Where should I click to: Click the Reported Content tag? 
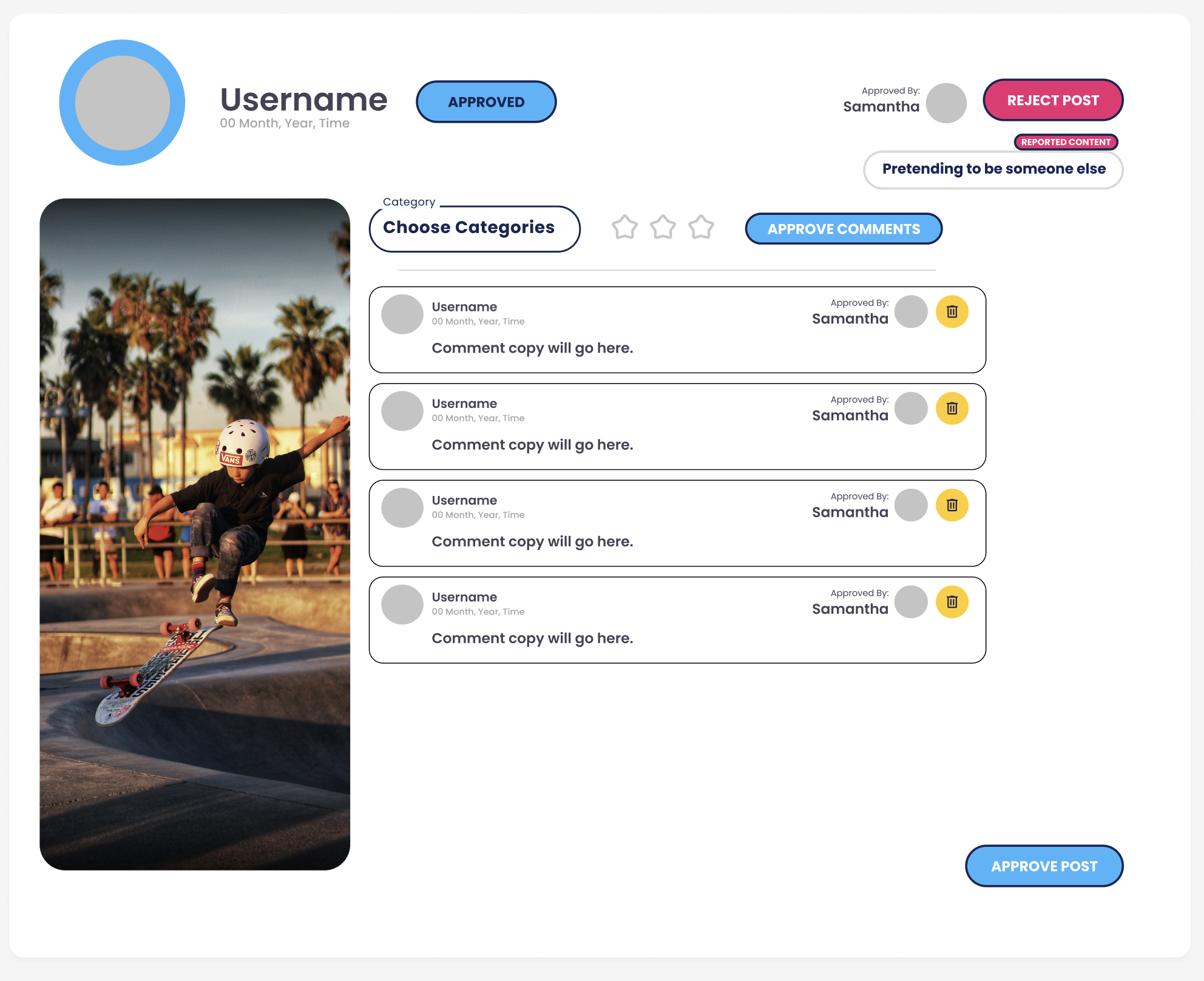pyautogui.click(x=1066, y=142)
